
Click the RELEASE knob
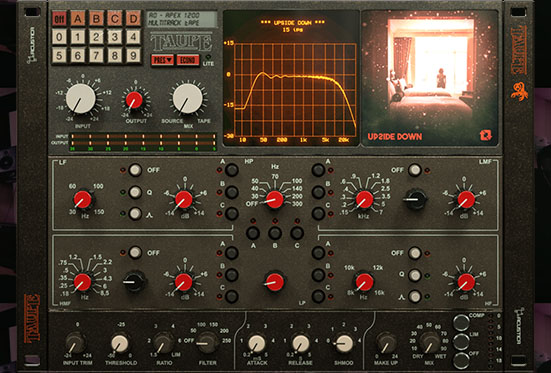click(x=301, y=343)
